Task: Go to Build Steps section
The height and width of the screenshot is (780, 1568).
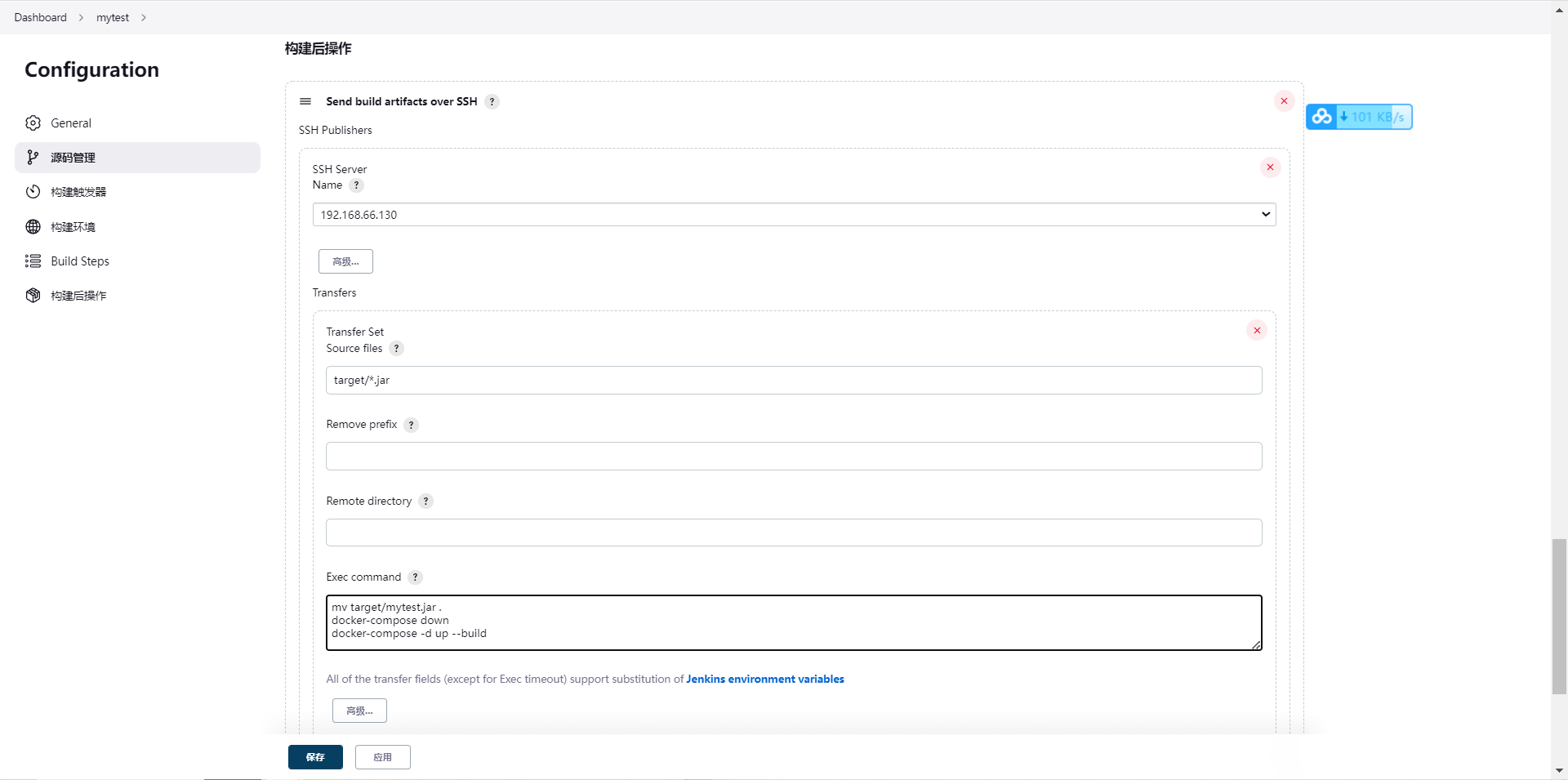Action: (80, 261)
